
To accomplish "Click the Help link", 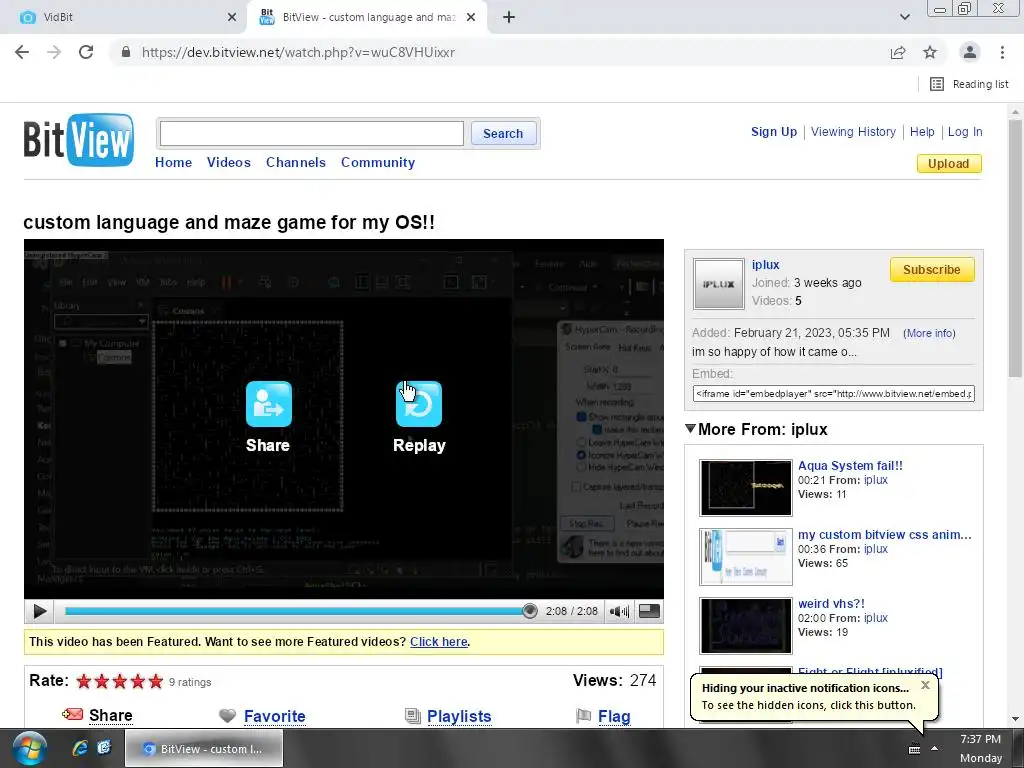I will tap(922, 132).
